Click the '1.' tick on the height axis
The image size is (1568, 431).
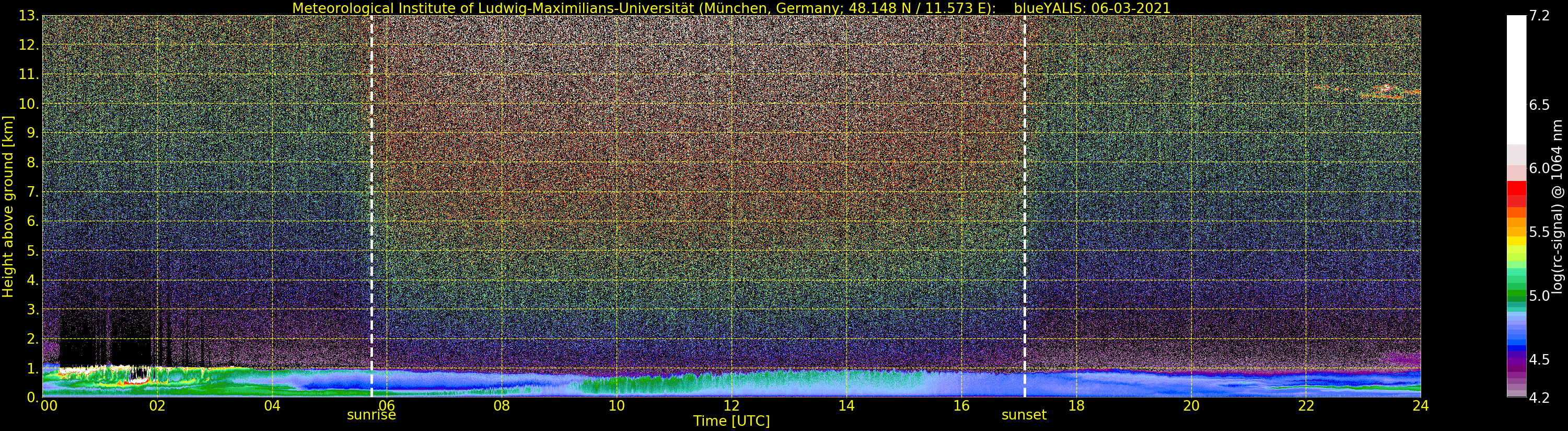pos(32,368)
